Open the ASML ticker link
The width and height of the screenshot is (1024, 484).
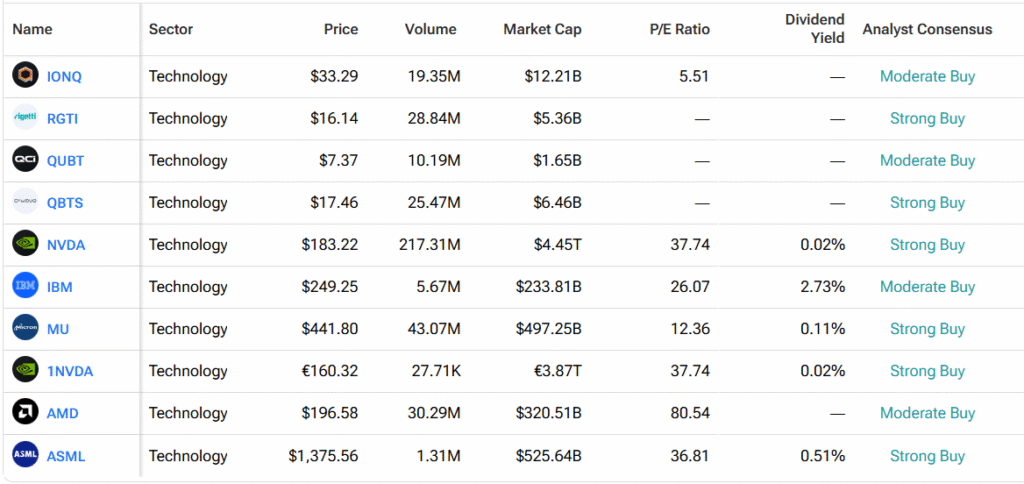[66, 456]
